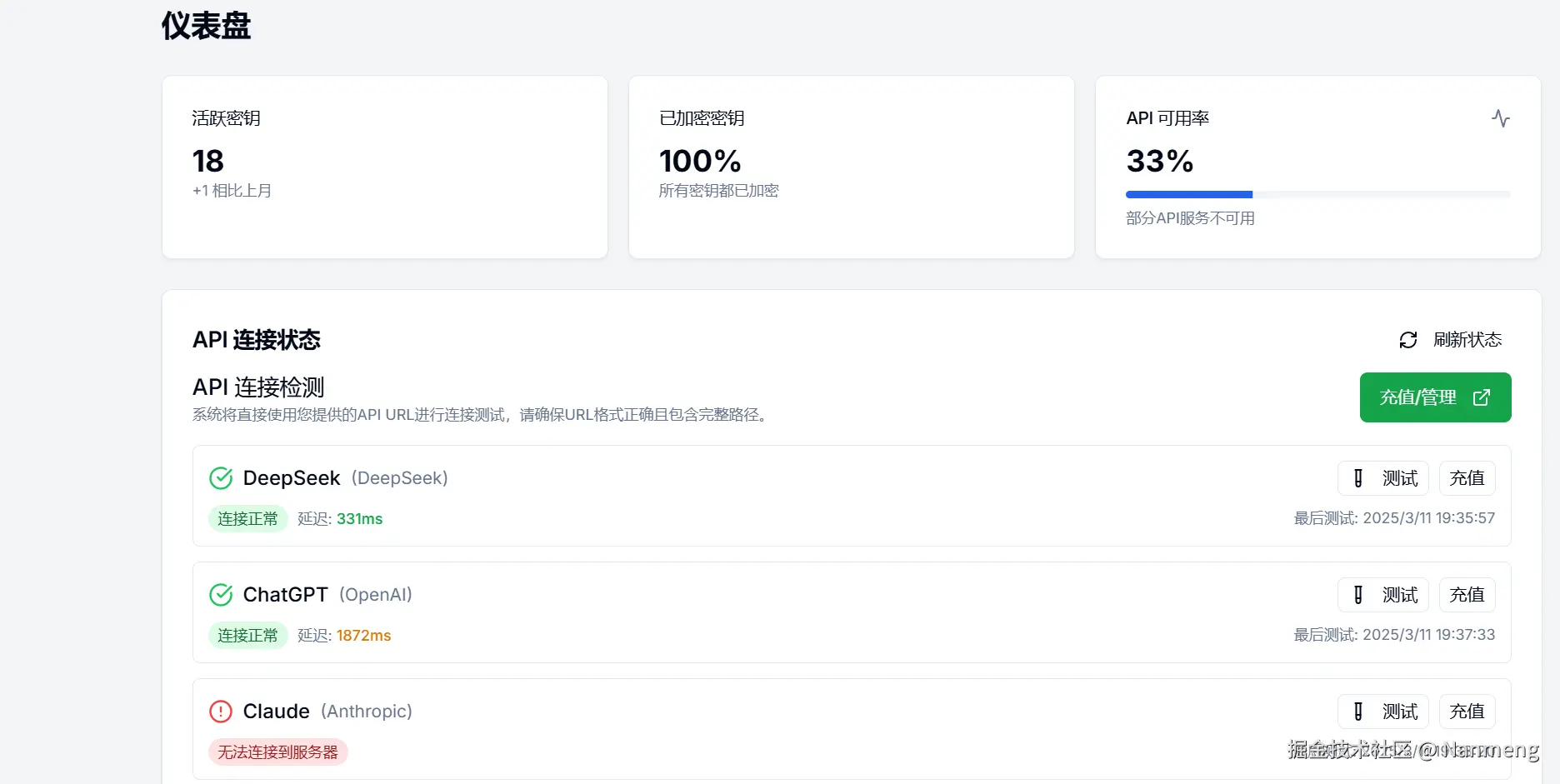Click the red error icon beside Claude
The image size is (1560, 784).
click(221, 712)
